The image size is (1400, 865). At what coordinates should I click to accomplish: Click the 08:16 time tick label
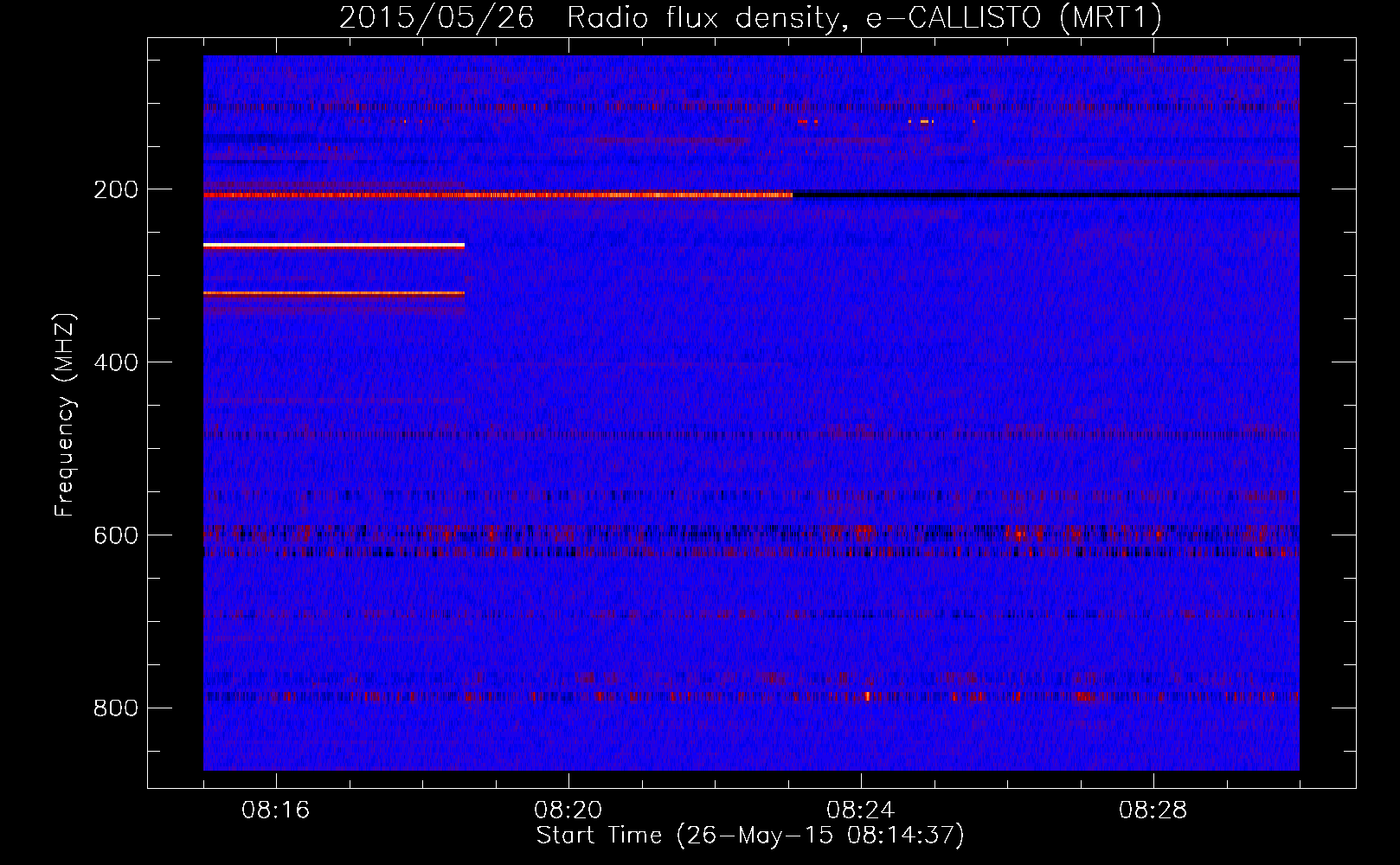point(276,811)
